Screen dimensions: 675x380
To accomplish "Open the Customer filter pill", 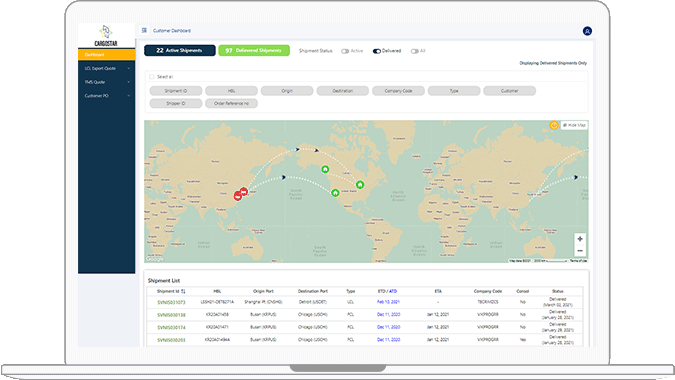I will (509, 91).
